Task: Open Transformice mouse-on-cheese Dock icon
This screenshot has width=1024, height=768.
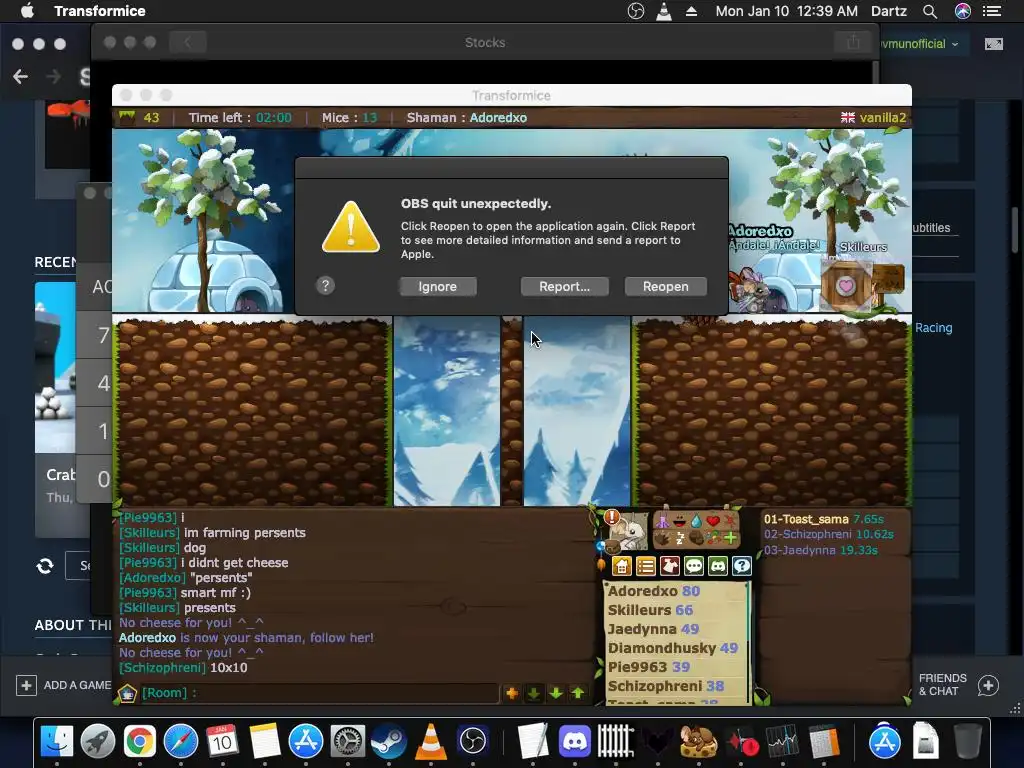Action: tap(699, 741)
